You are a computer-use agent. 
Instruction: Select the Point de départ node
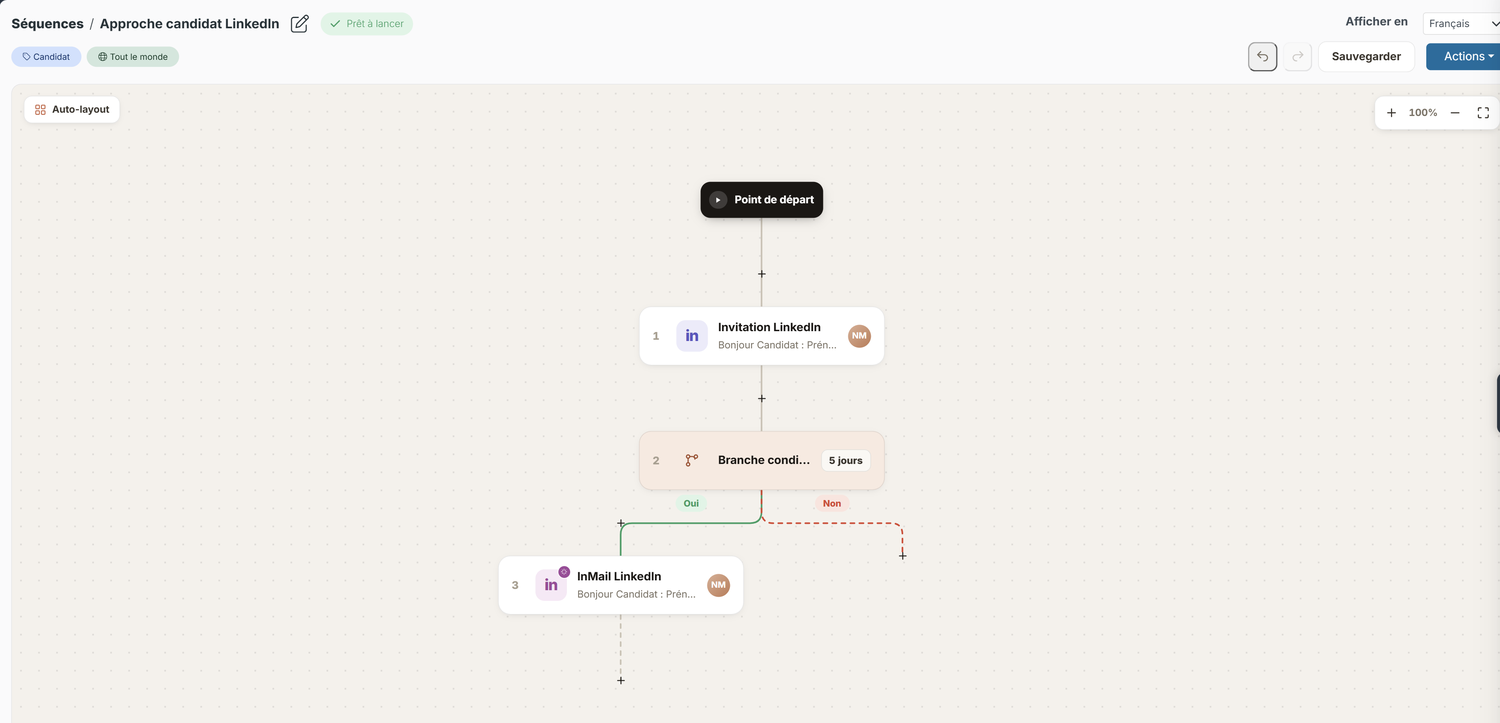coord(762,200)
